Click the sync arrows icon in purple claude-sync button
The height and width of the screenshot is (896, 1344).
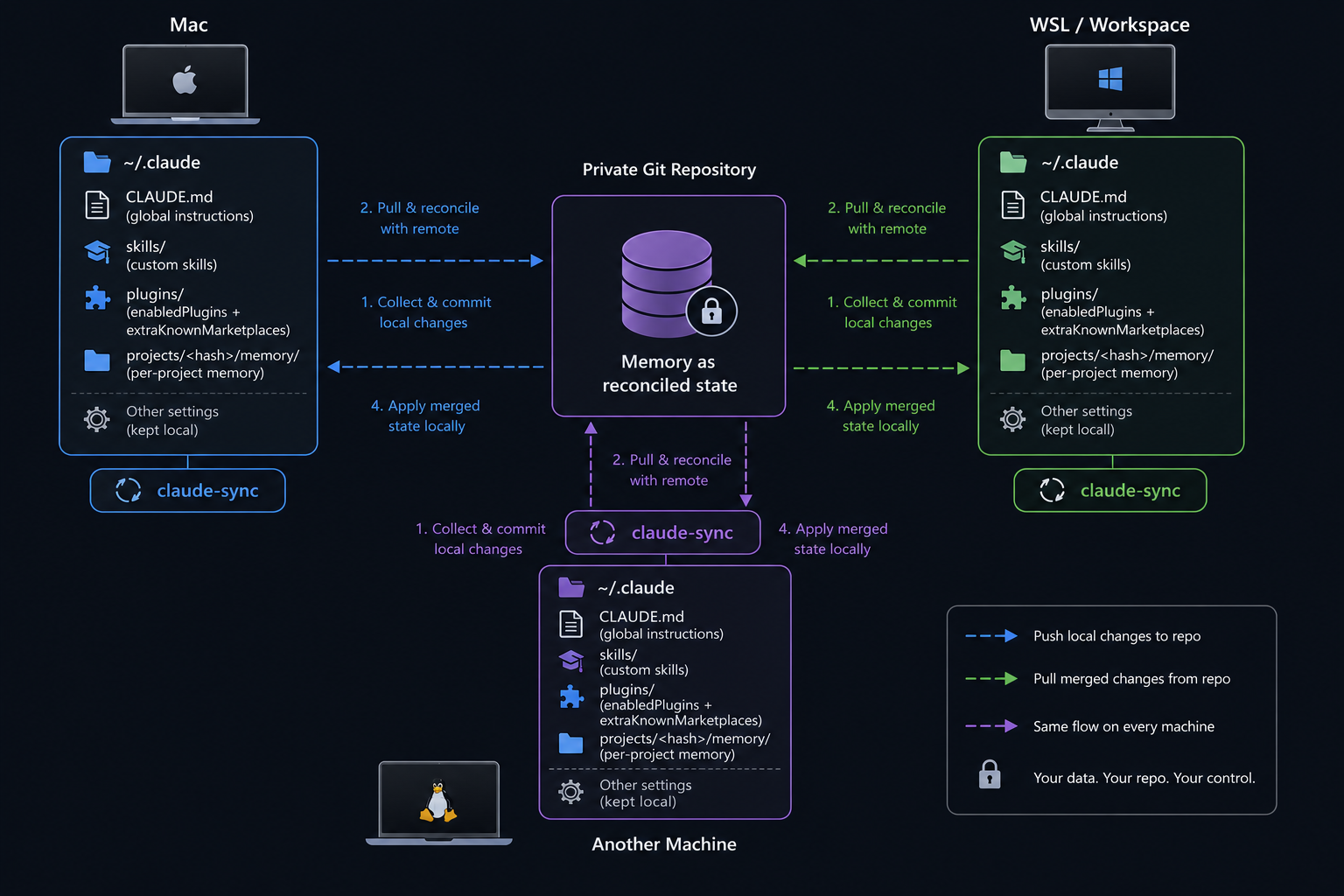point(603,532)
